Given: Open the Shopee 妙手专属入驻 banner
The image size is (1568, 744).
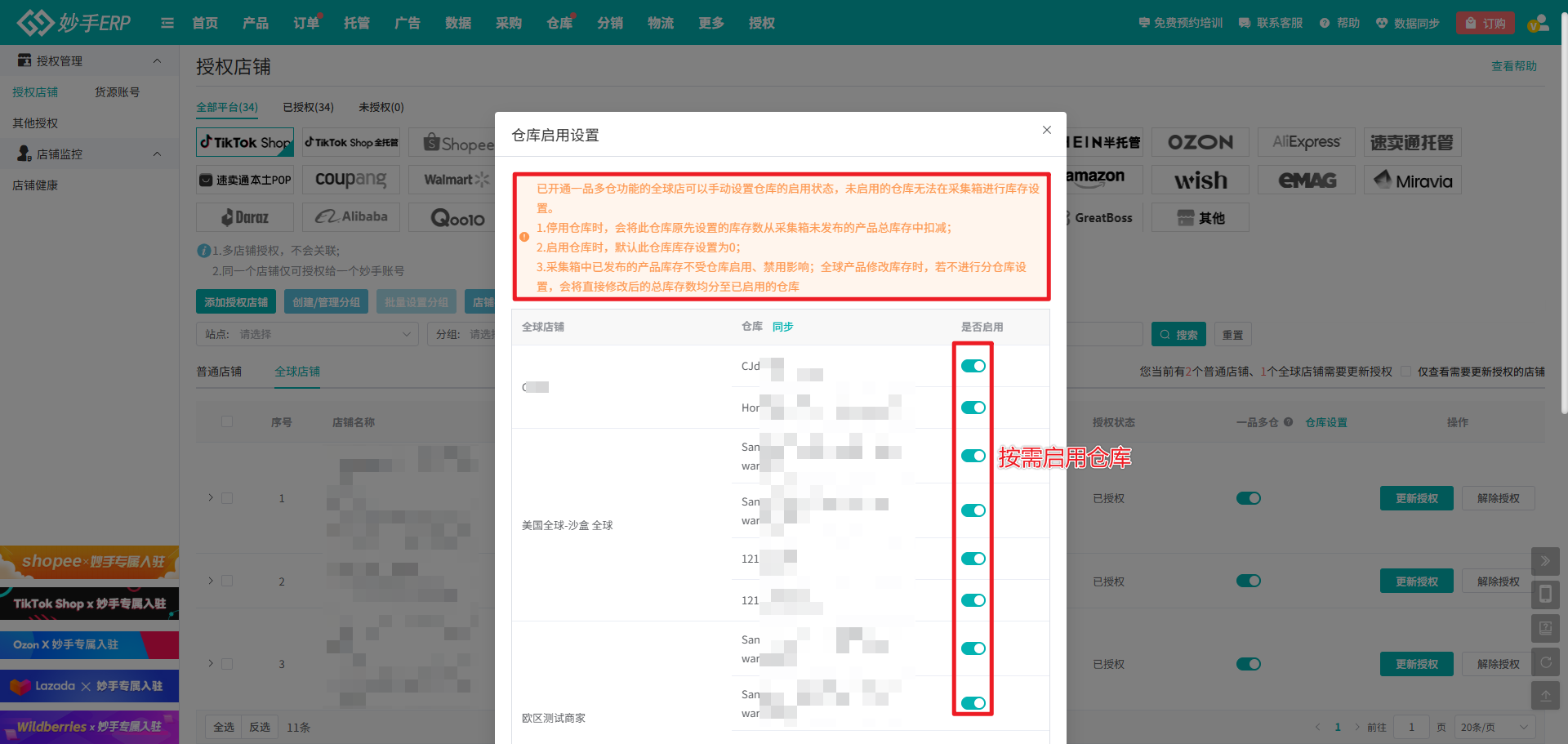Looking at the screenshot, I should 90,562.
